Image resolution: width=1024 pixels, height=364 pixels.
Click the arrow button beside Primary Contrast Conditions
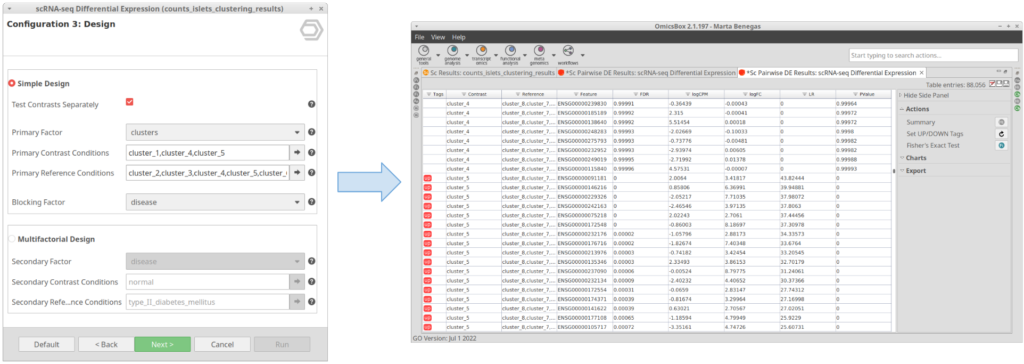(x=297, y=153)
